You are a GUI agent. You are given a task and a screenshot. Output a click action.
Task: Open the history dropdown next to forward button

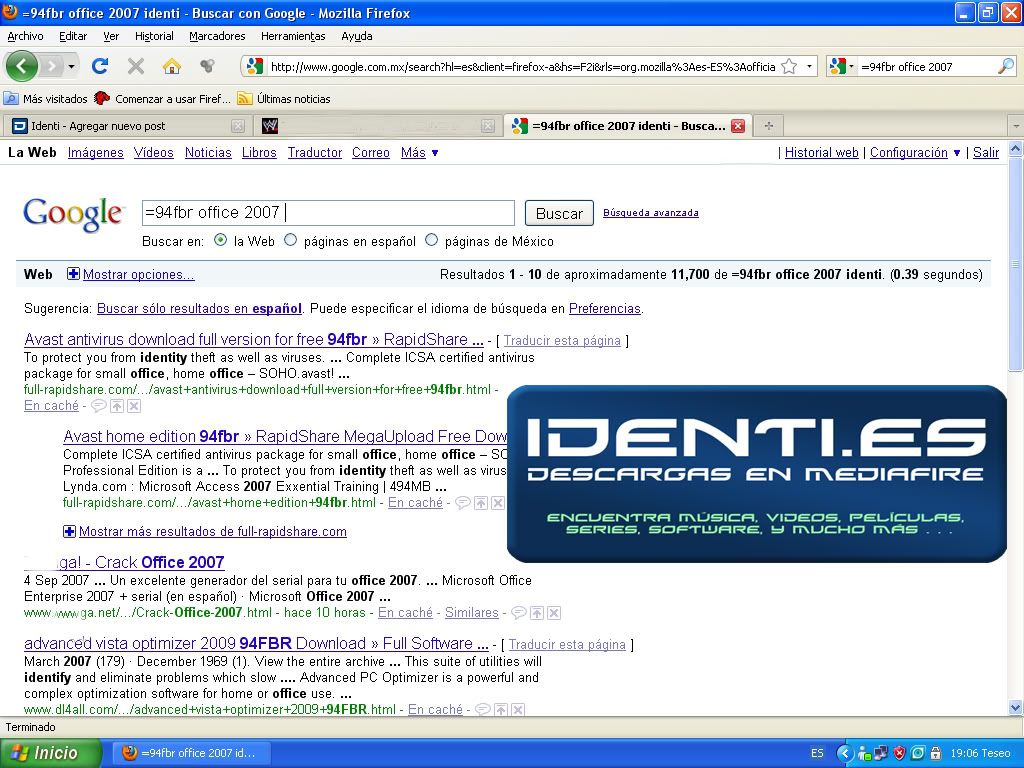[71, 66]
